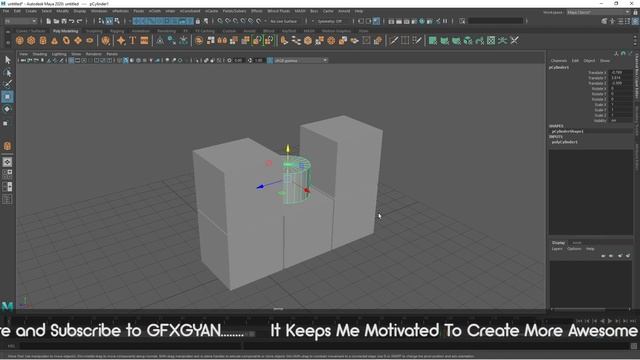Click the Combine meshes shelf icon

coord(199,40)
